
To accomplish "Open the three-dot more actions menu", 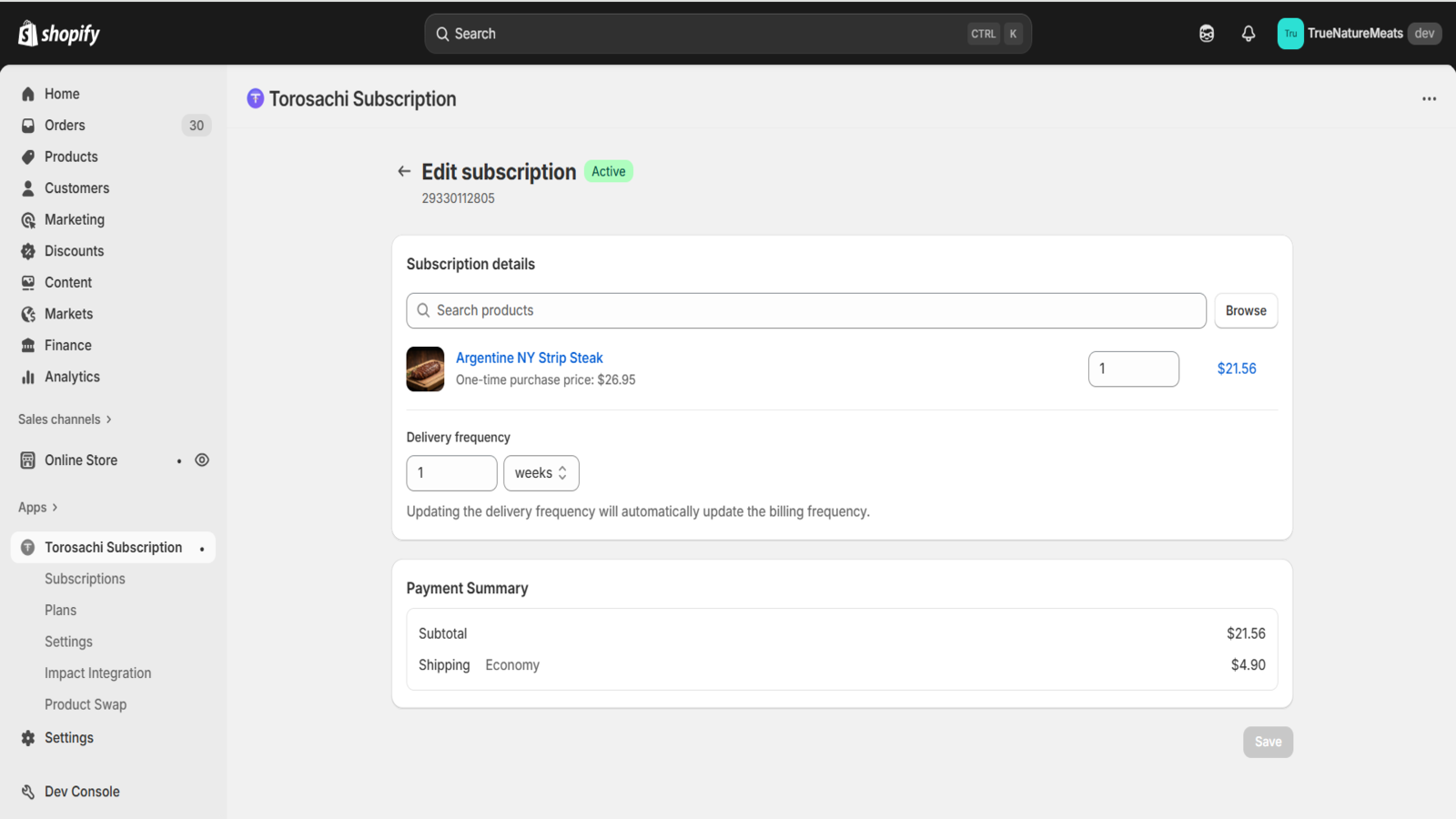I will (x=1430, y=98).
